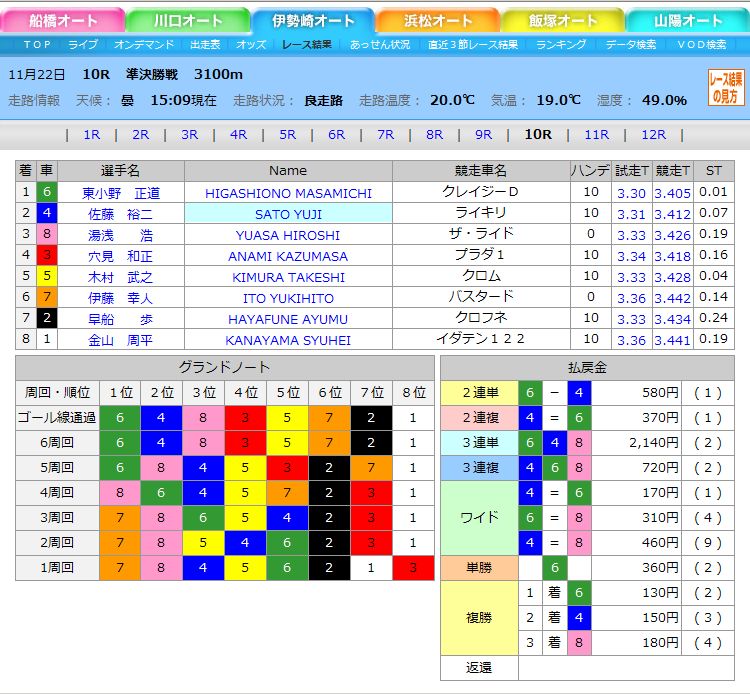Click the 払戻金 table header
Image resolution: width=750 pixels, height=694 pixels.
pyautogui.click(x=587, y=367)
